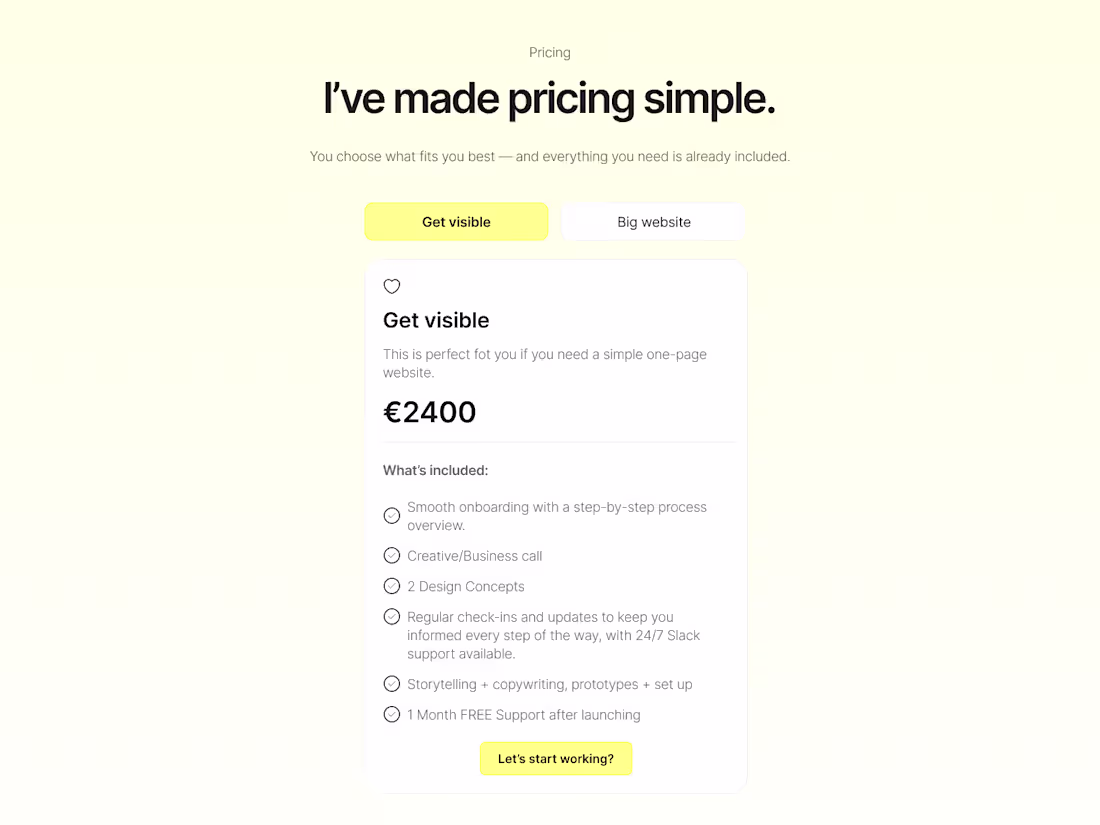1100x825 pixels.
Task: Click the checkmark next to "2 Design Concepts"
Action: click(x=391, y=586)
